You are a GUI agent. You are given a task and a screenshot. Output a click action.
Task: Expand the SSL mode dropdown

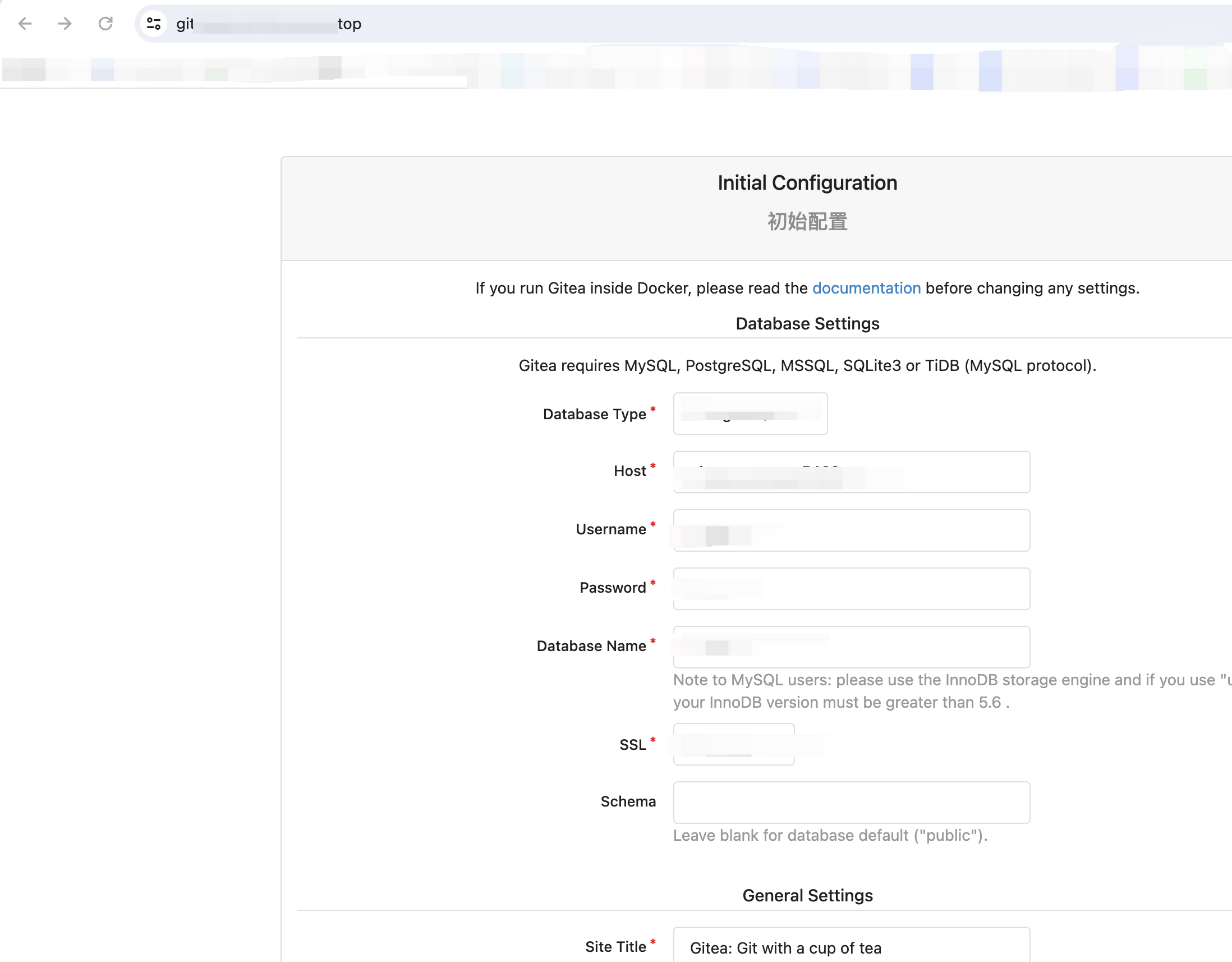pyautogui.click(x=733, y=744)
